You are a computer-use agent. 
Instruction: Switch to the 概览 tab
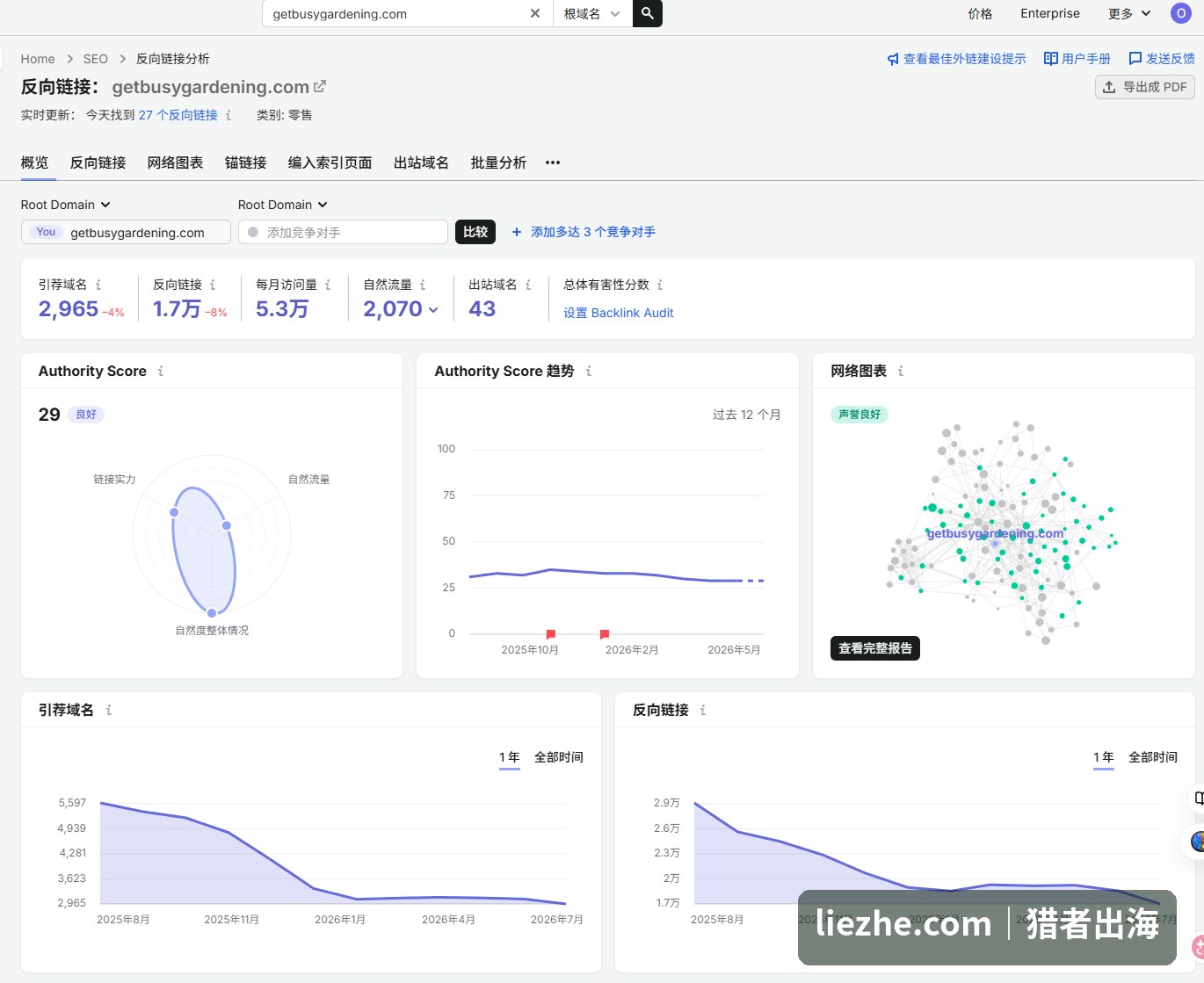[35, 163]
